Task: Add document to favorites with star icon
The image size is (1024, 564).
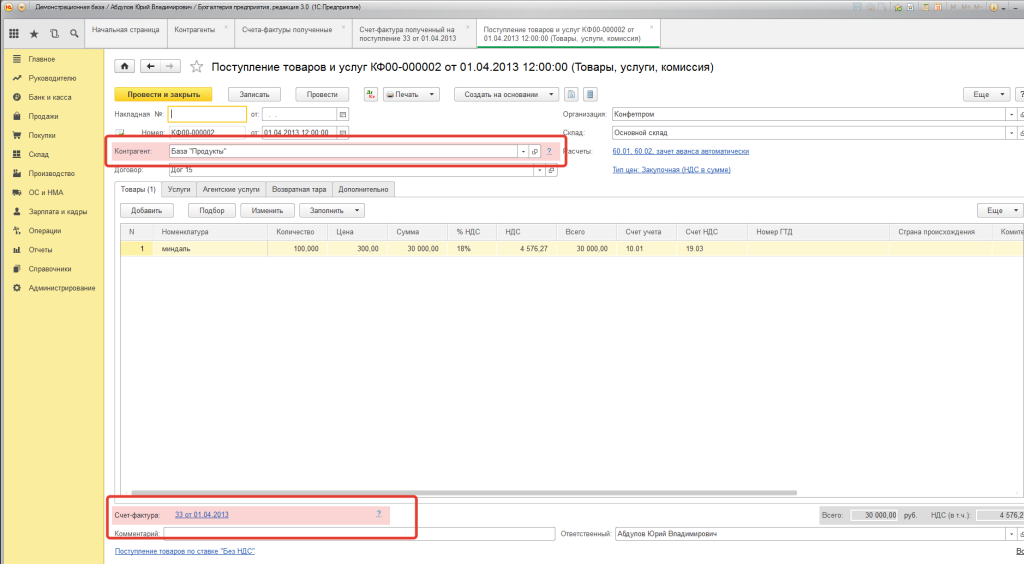Action: (197, 67)
